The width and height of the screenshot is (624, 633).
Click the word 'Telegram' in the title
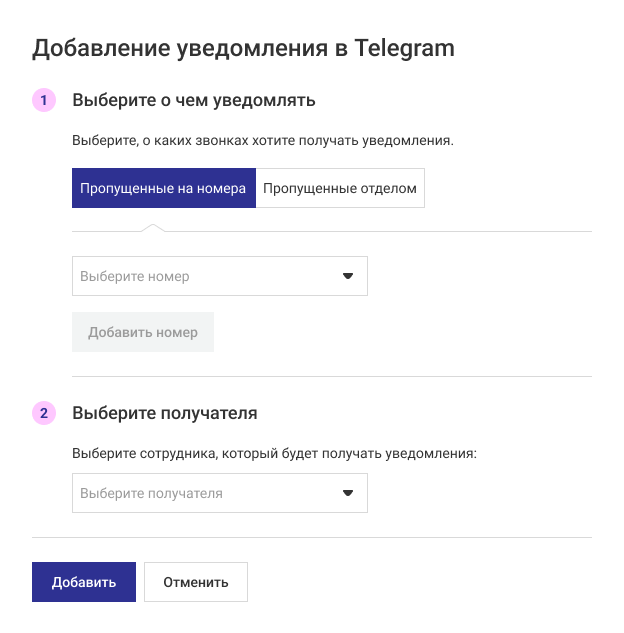click(x=405, y=48)
